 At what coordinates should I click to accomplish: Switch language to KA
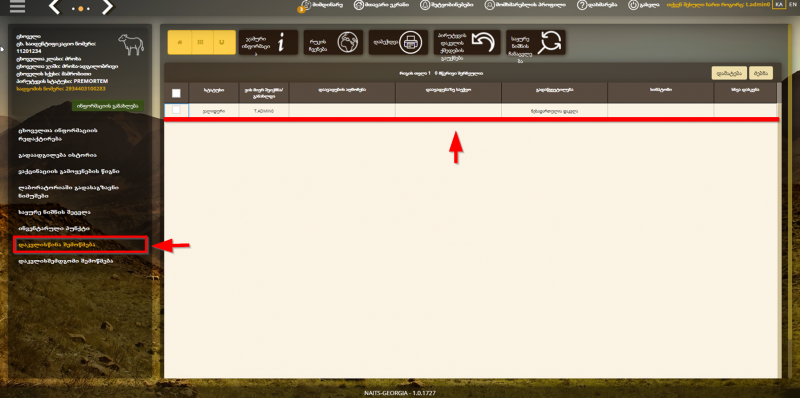pyautogui.click(x=779, y=5)
